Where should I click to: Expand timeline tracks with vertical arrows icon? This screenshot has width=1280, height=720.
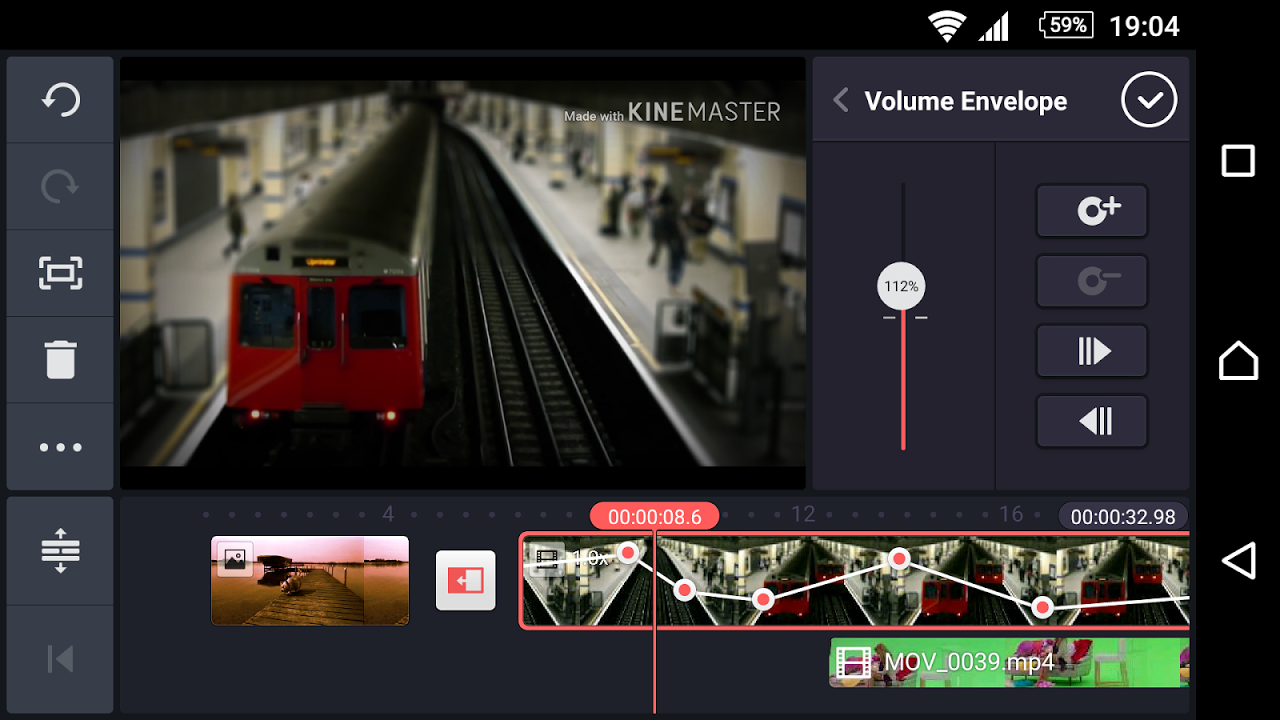click(60, 550)
